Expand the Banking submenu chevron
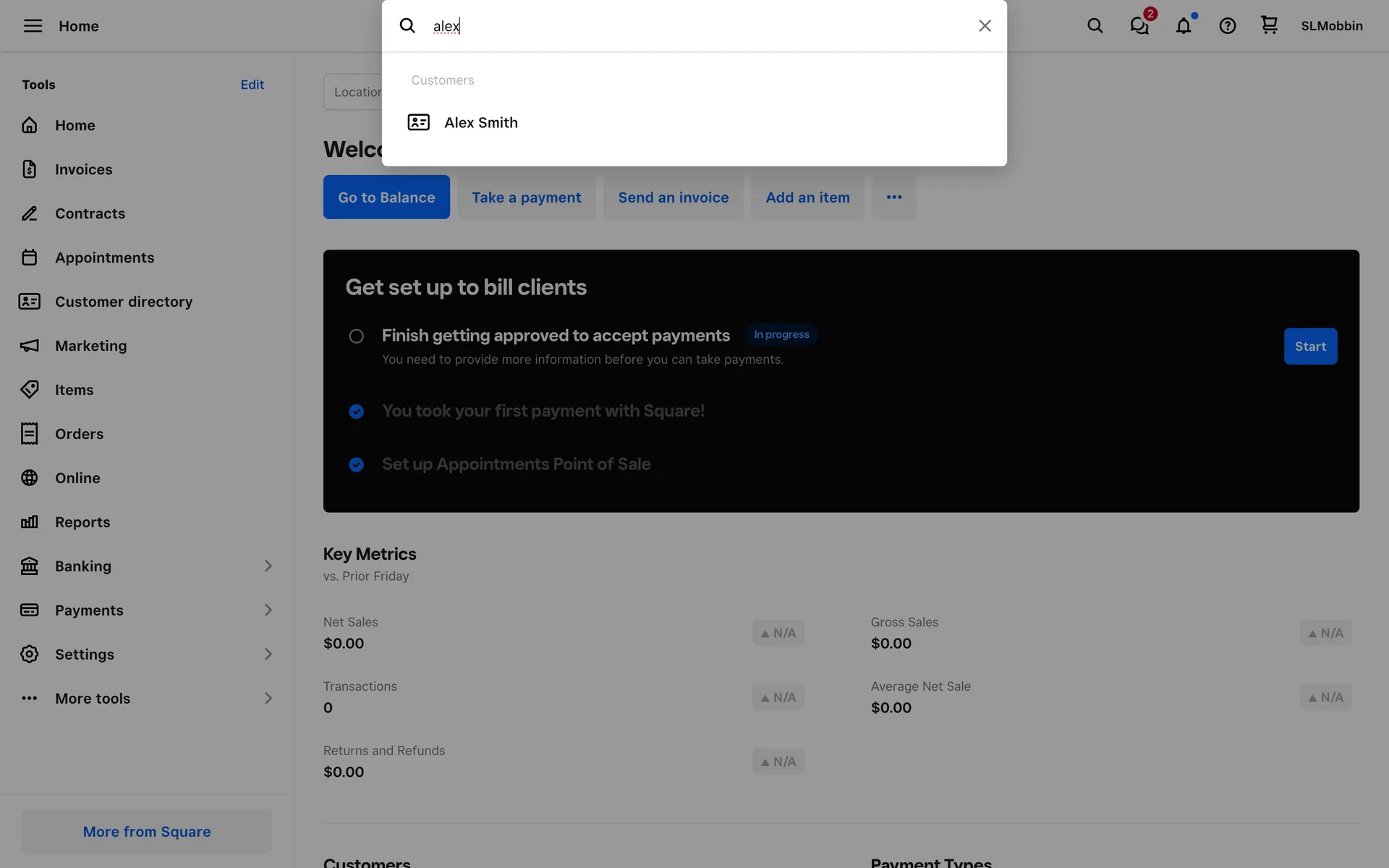Viewport: 1389px width, 868px height. 268,566
